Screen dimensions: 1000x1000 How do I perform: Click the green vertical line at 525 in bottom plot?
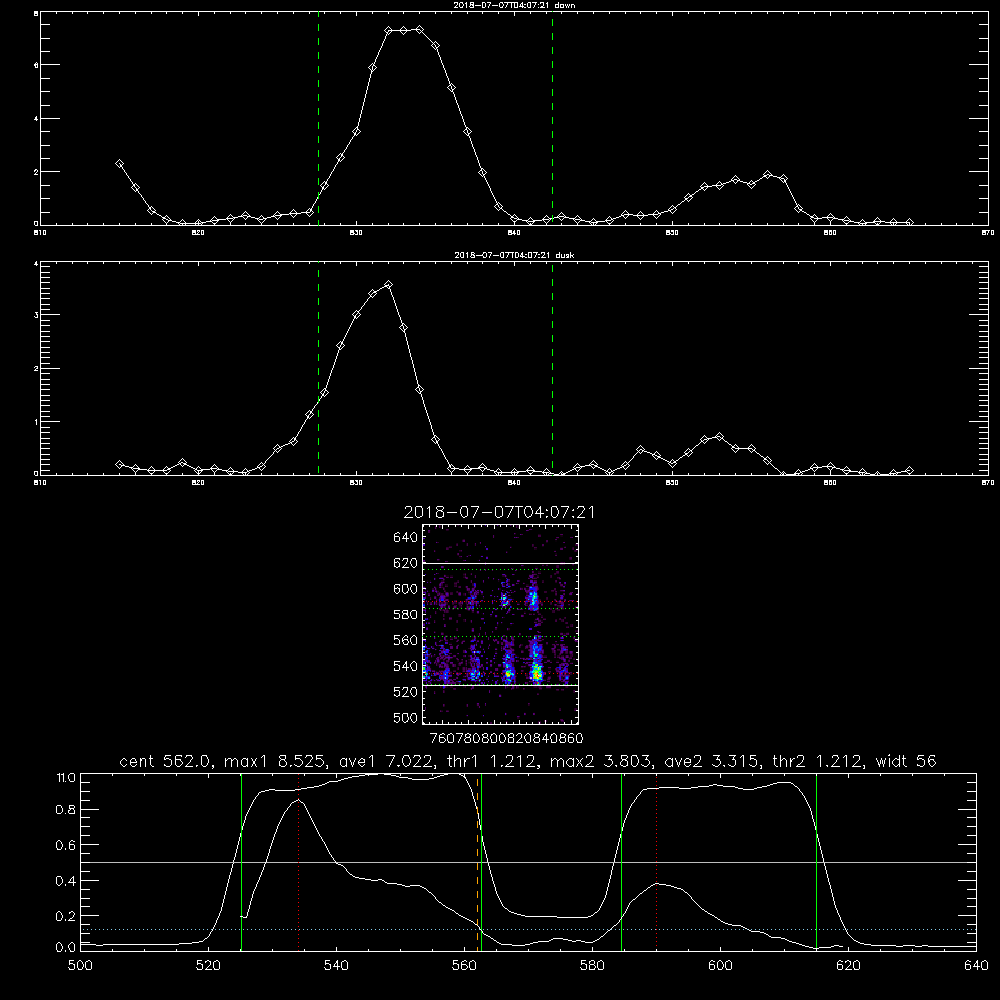click(x=241, y=862)
